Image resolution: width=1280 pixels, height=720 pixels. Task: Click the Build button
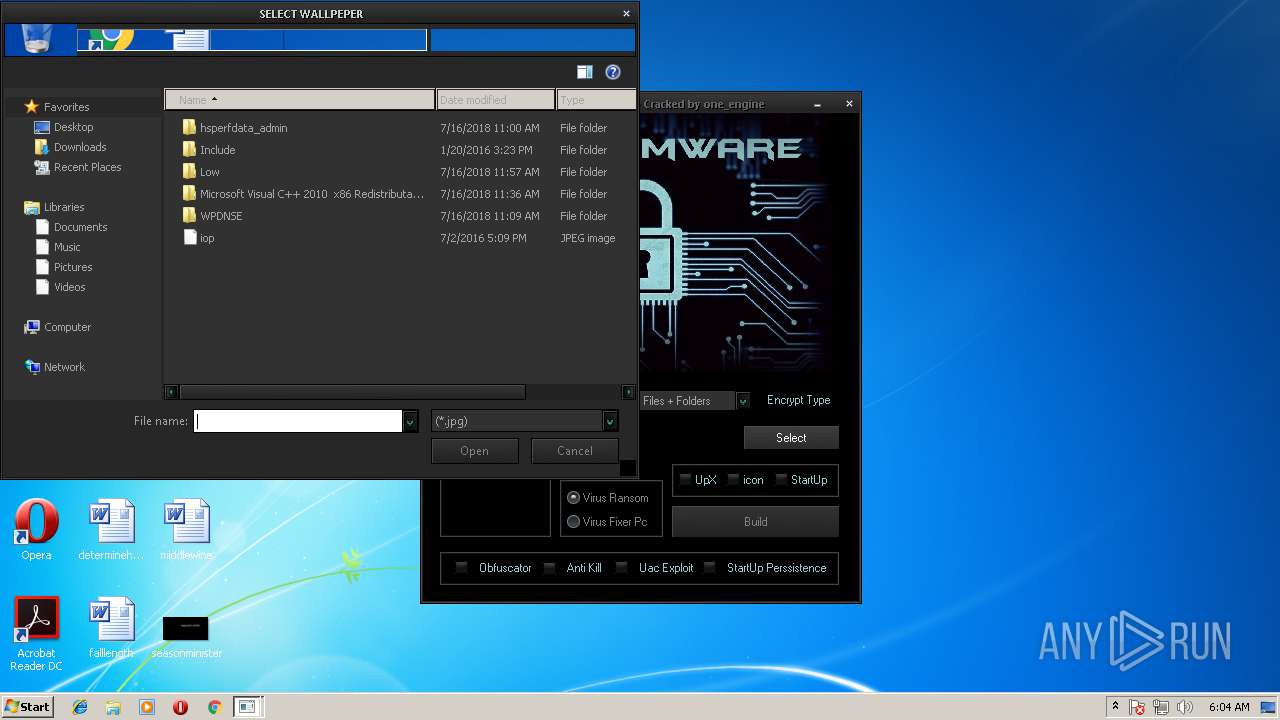coord(755,522)
